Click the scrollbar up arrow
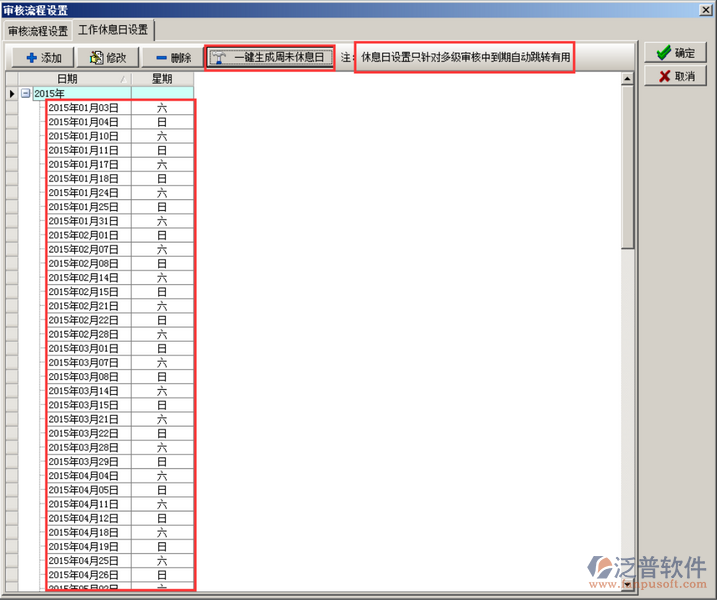The height and width of the screenshot is (600, 717). pyautogui.click(x=627, y=79)
